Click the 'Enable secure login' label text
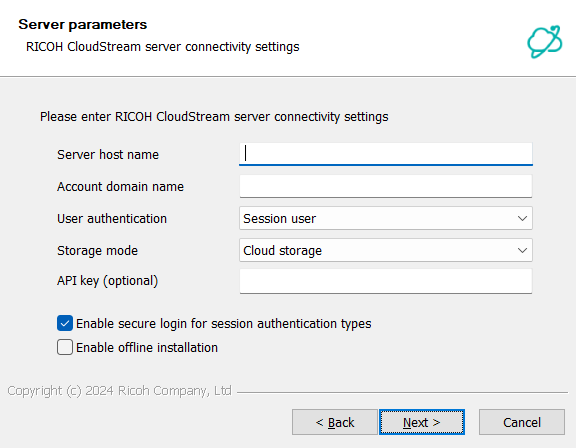The image size is (576, 448). pyautogui.click(x=224, y=324)
